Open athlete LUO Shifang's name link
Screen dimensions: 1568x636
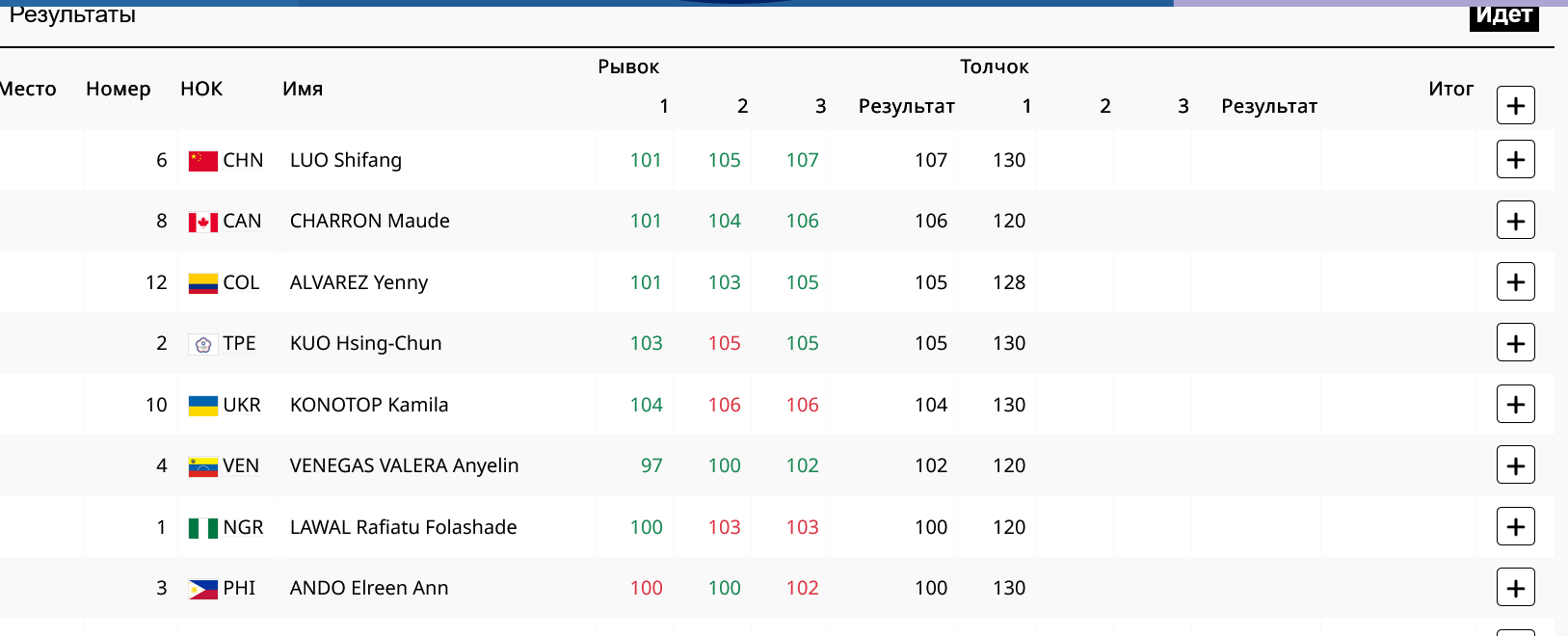pos(345,160)
